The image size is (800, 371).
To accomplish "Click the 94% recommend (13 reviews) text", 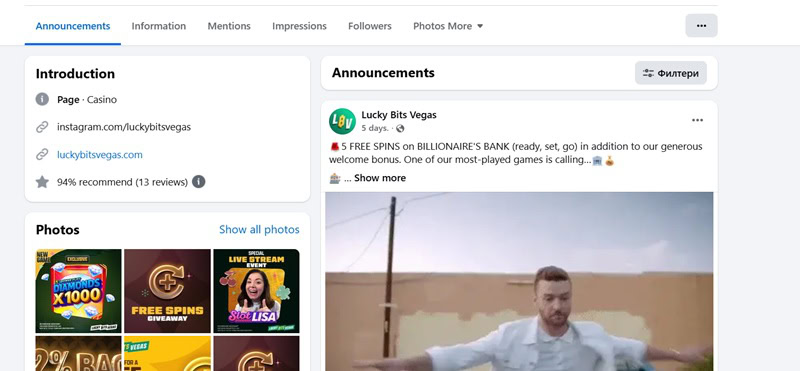I will [122, 182].
